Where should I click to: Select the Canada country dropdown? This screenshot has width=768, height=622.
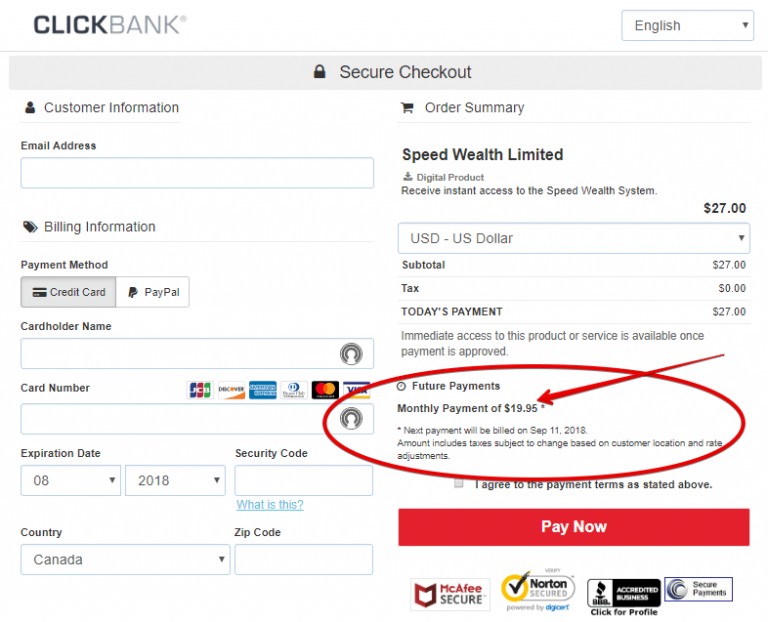[x=125, y=559]
